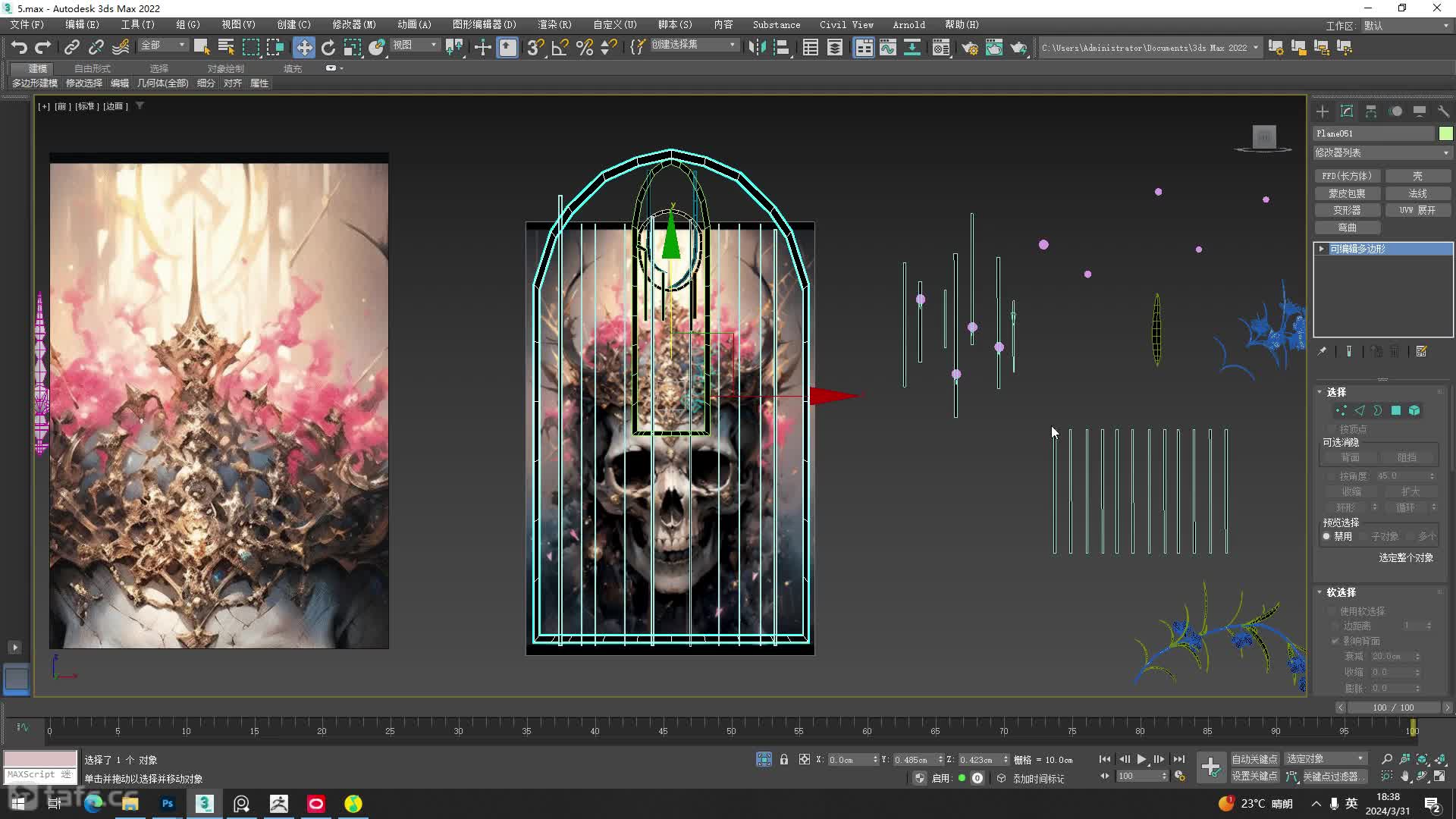The width and height of the screenshot is (1456, 819).
Task: Open the 全部 selection filter dropdown
Action: point(162,45)
